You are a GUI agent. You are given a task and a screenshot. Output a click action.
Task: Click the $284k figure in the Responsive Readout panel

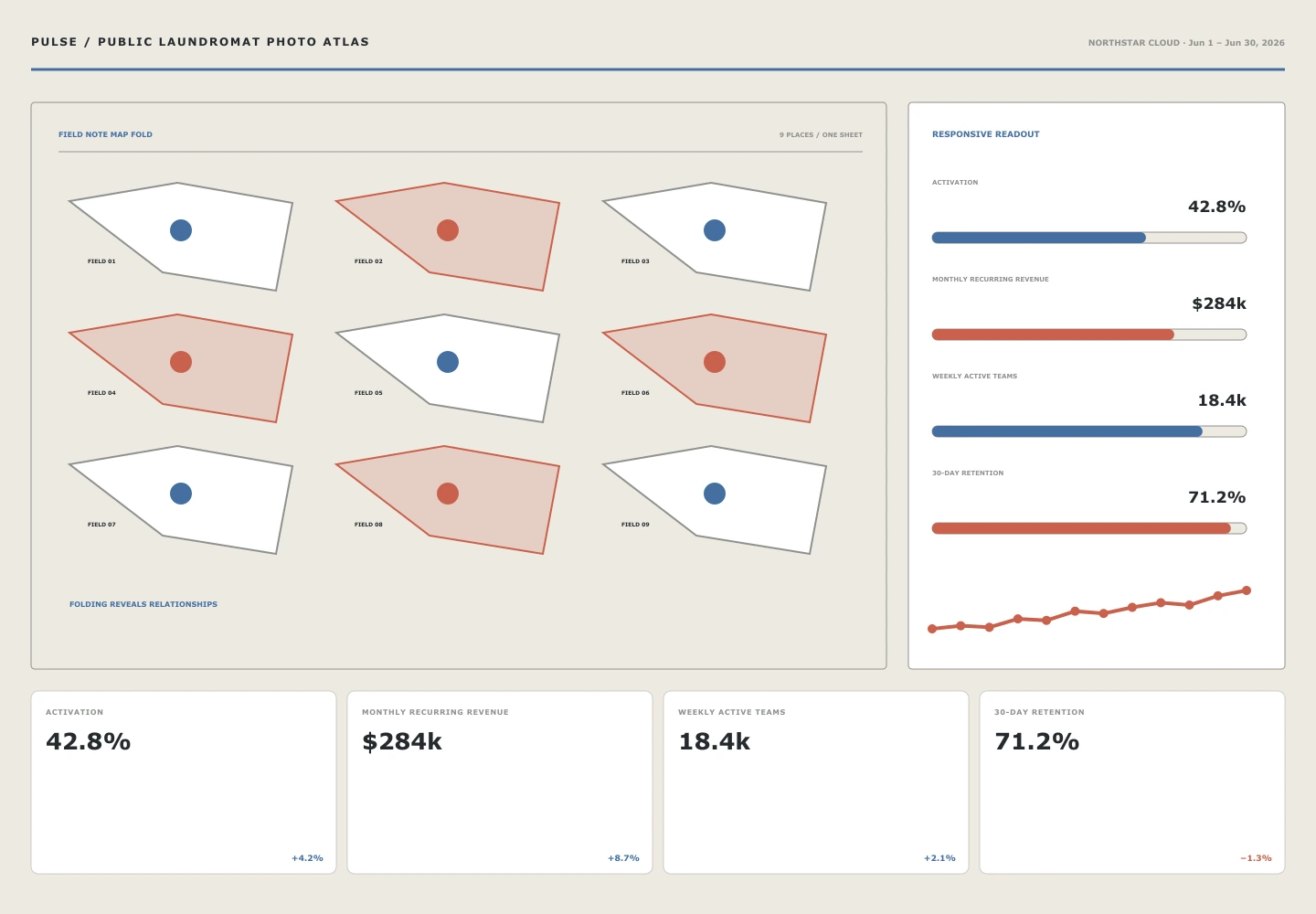[1219, 303]
